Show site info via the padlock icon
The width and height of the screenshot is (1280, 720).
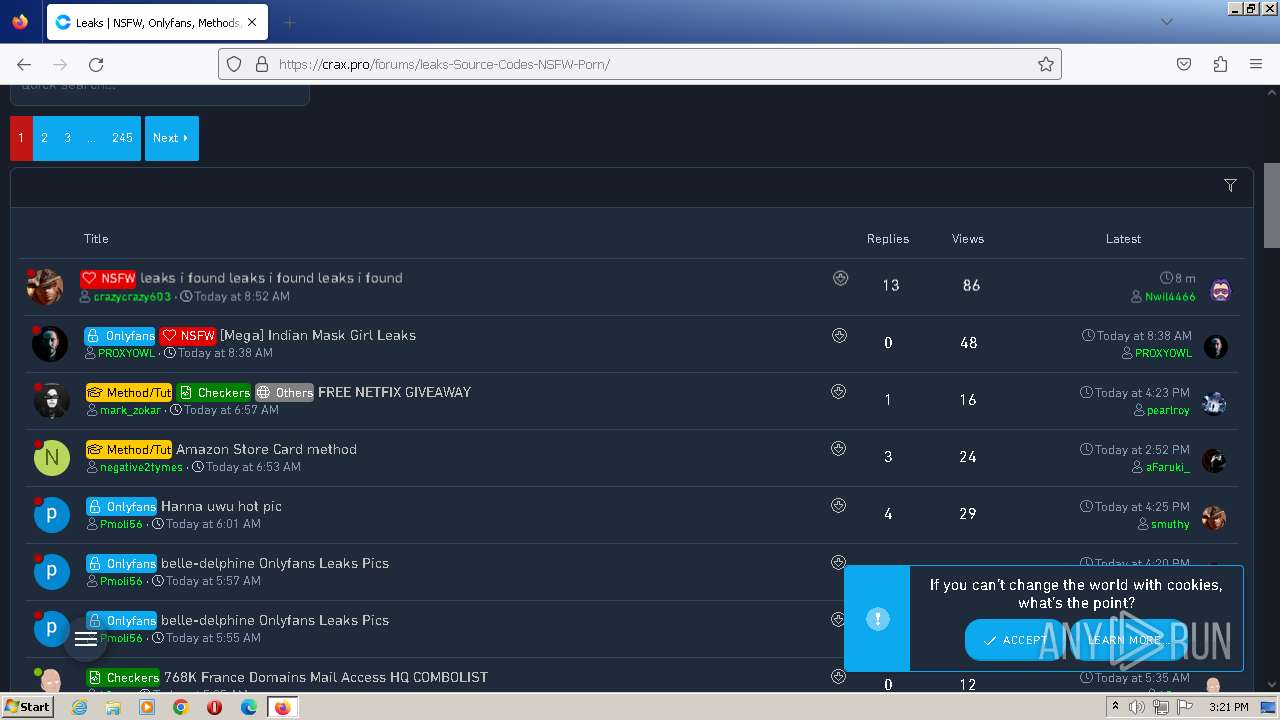262,64
